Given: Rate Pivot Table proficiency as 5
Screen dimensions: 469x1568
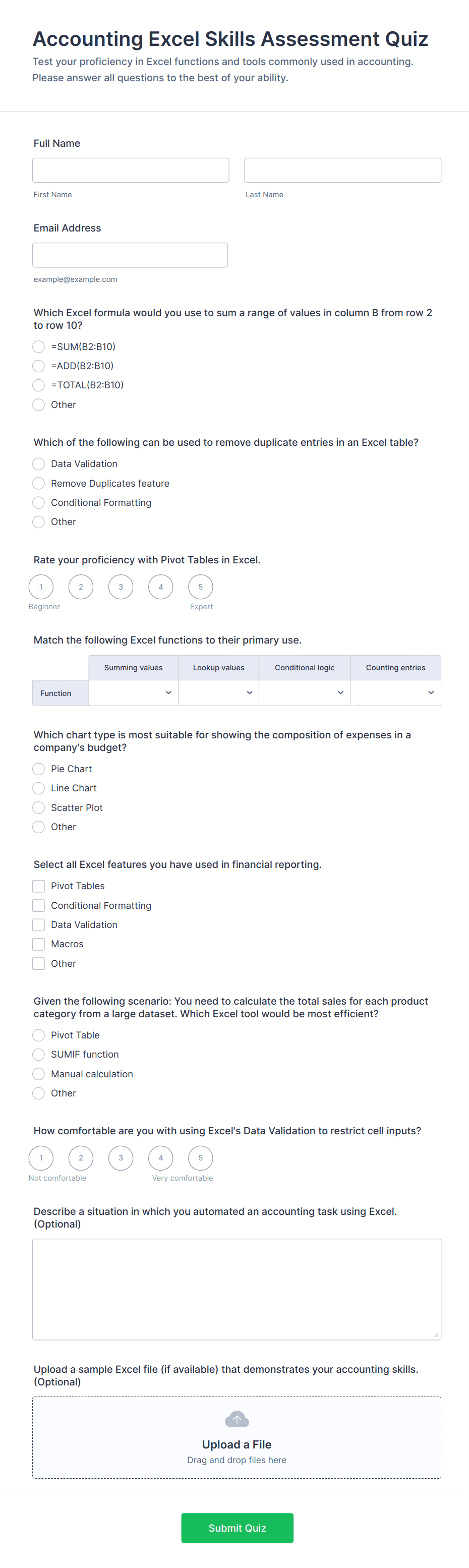Looking at the screenshot, I should [200, 587].
